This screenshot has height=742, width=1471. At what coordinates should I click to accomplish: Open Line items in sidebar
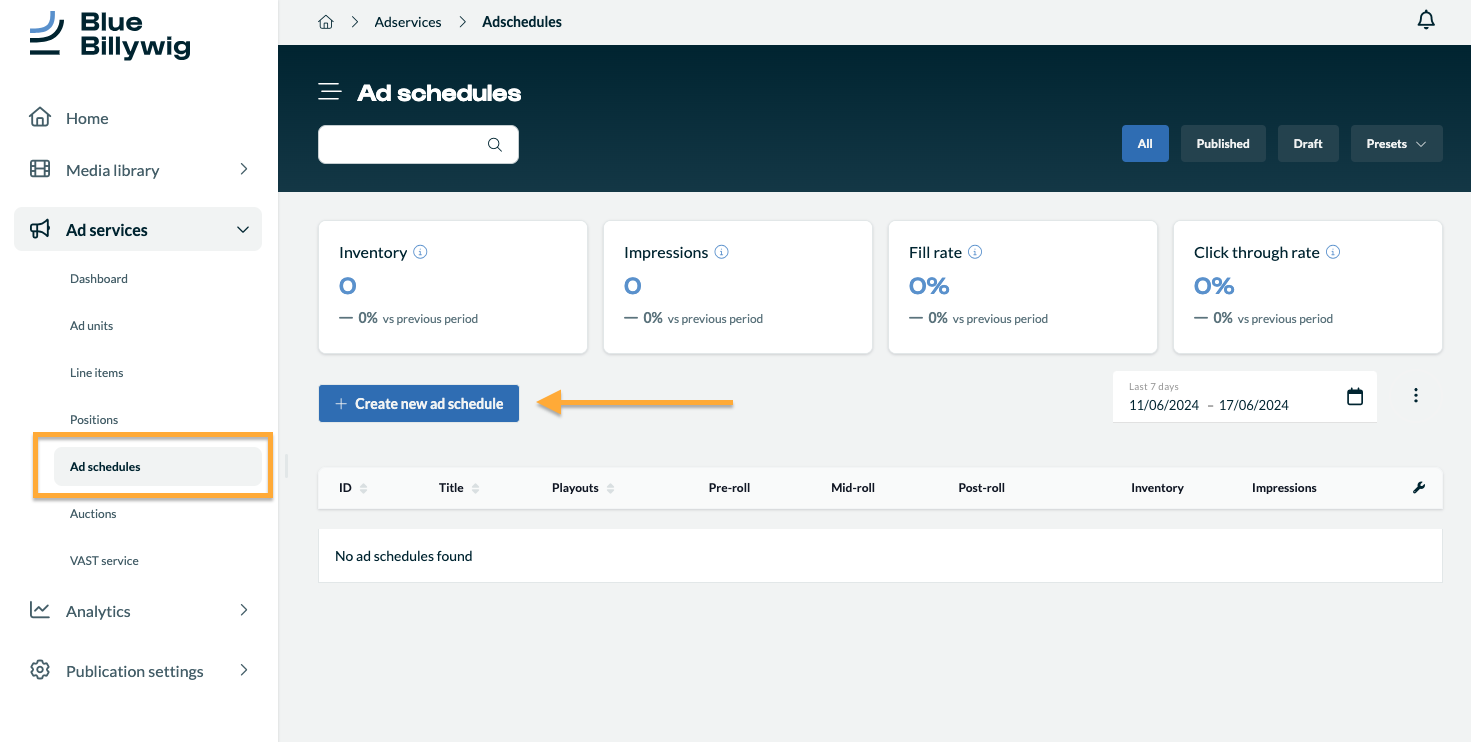[97, 373]
